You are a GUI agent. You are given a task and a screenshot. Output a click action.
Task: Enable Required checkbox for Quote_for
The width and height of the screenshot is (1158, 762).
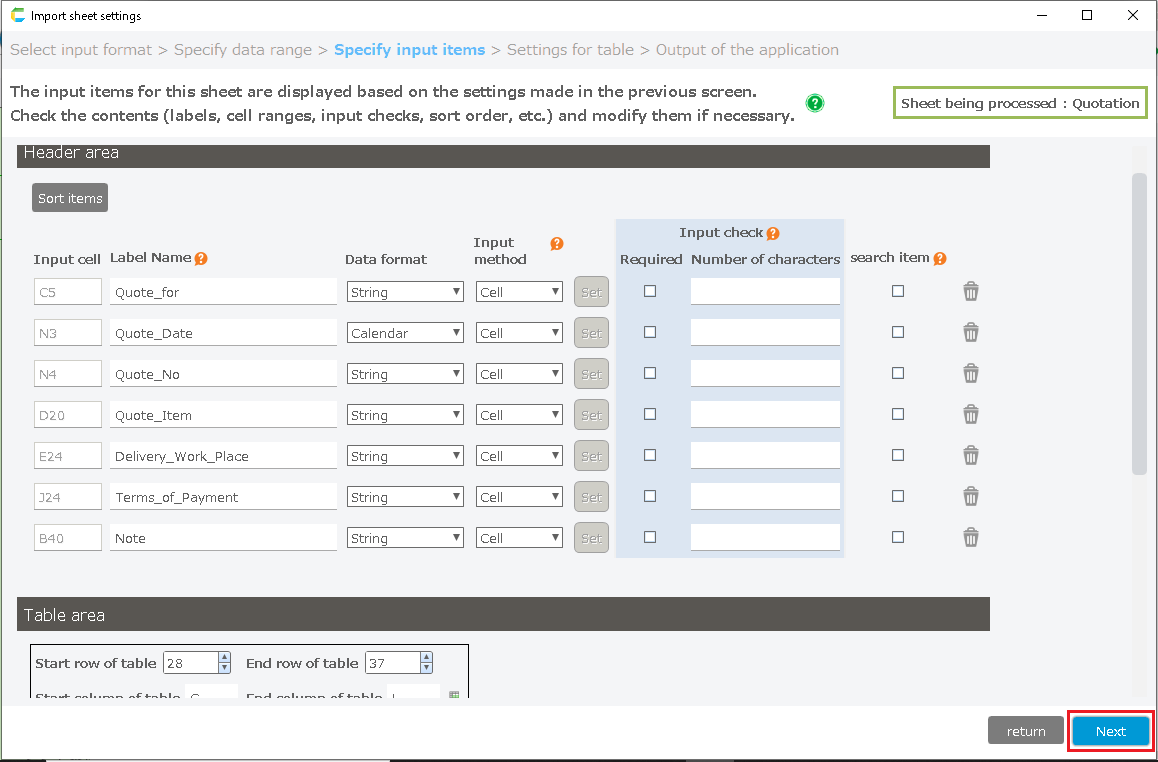(650, 291)
